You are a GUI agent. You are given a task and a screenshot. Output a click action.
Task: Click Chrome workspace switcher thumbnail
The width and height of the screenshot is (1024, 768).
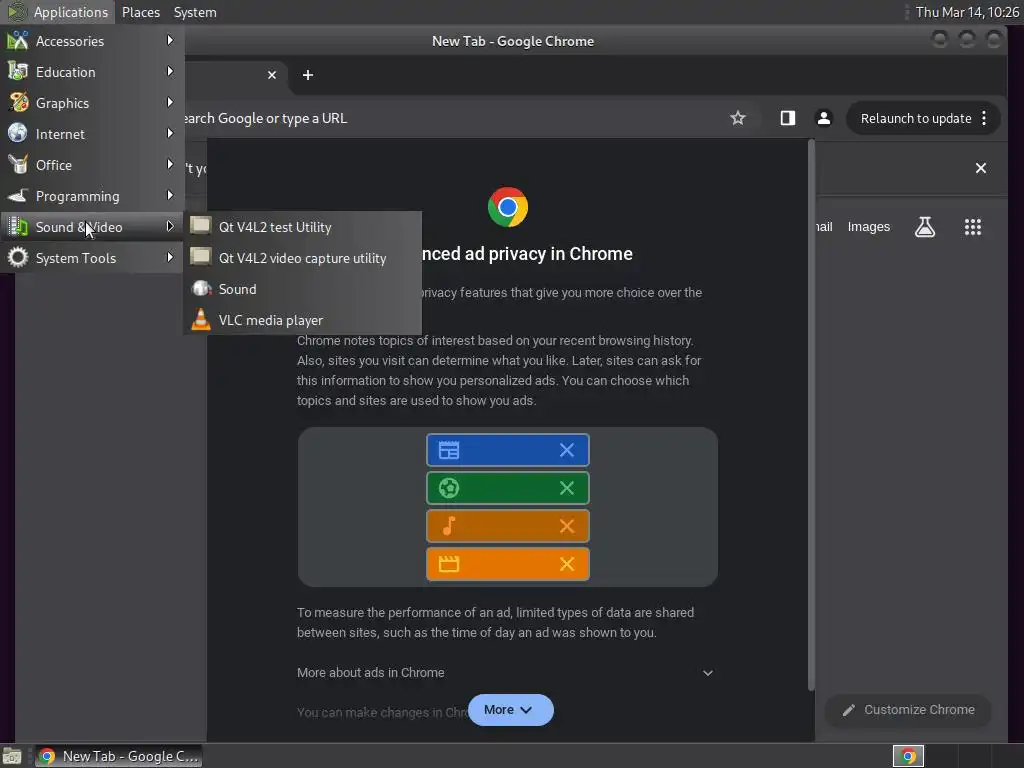coord(908,756)
